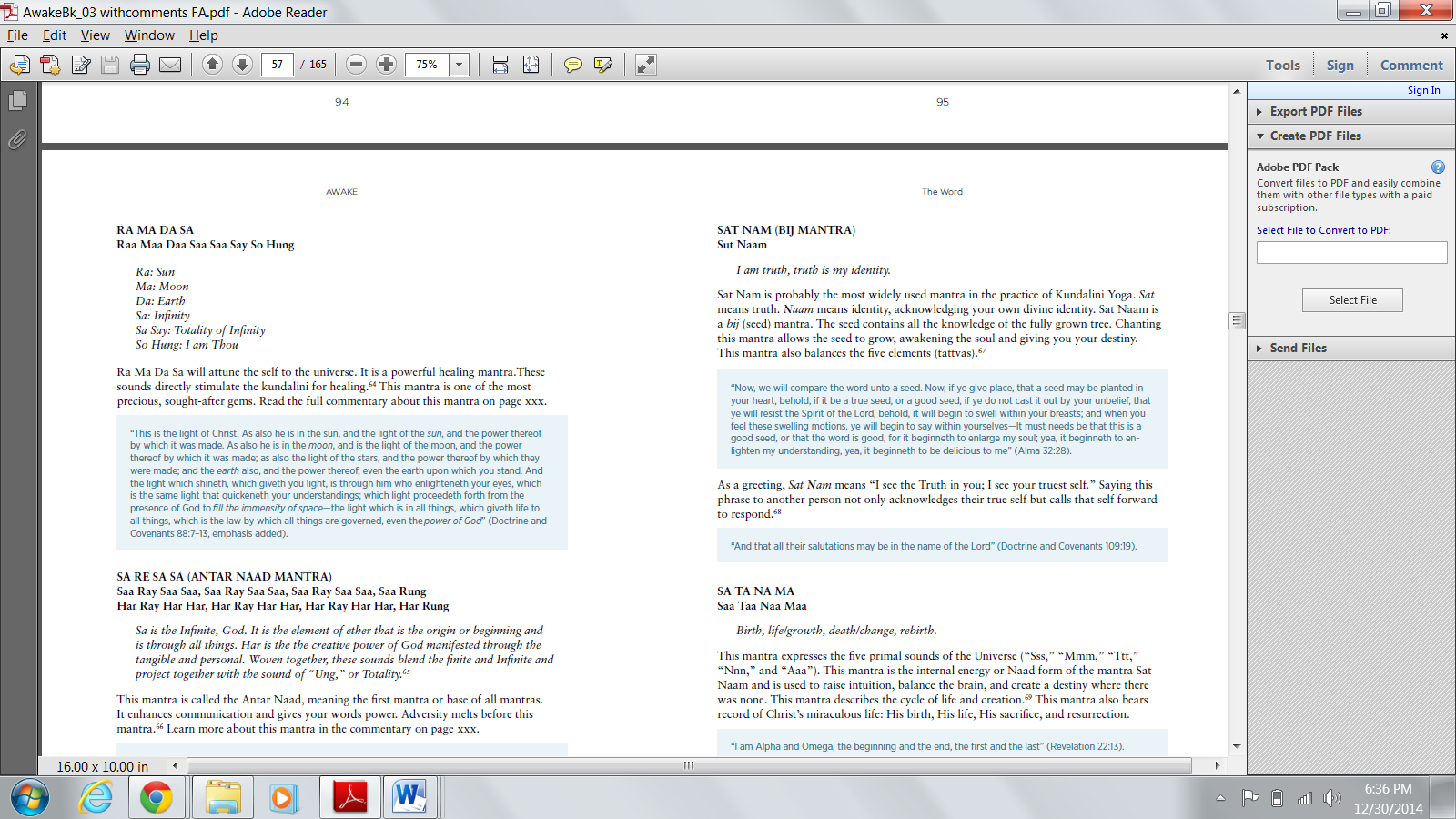Viewport: 1456px width, 819px height.
Task: Save the file using the floppy icon
Action: pyautogui.click(x=110, y=65)
